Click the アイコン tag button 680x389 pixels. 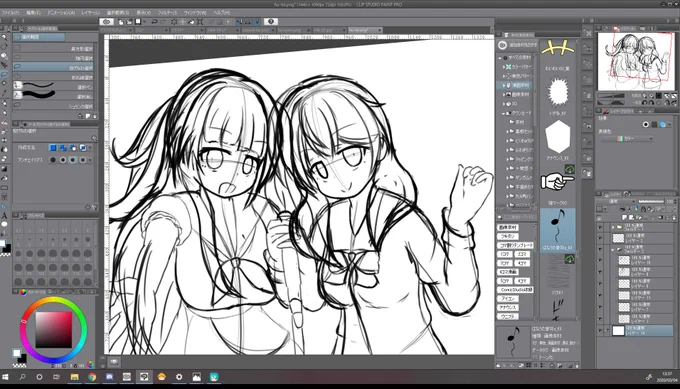(x=507, y=299)
